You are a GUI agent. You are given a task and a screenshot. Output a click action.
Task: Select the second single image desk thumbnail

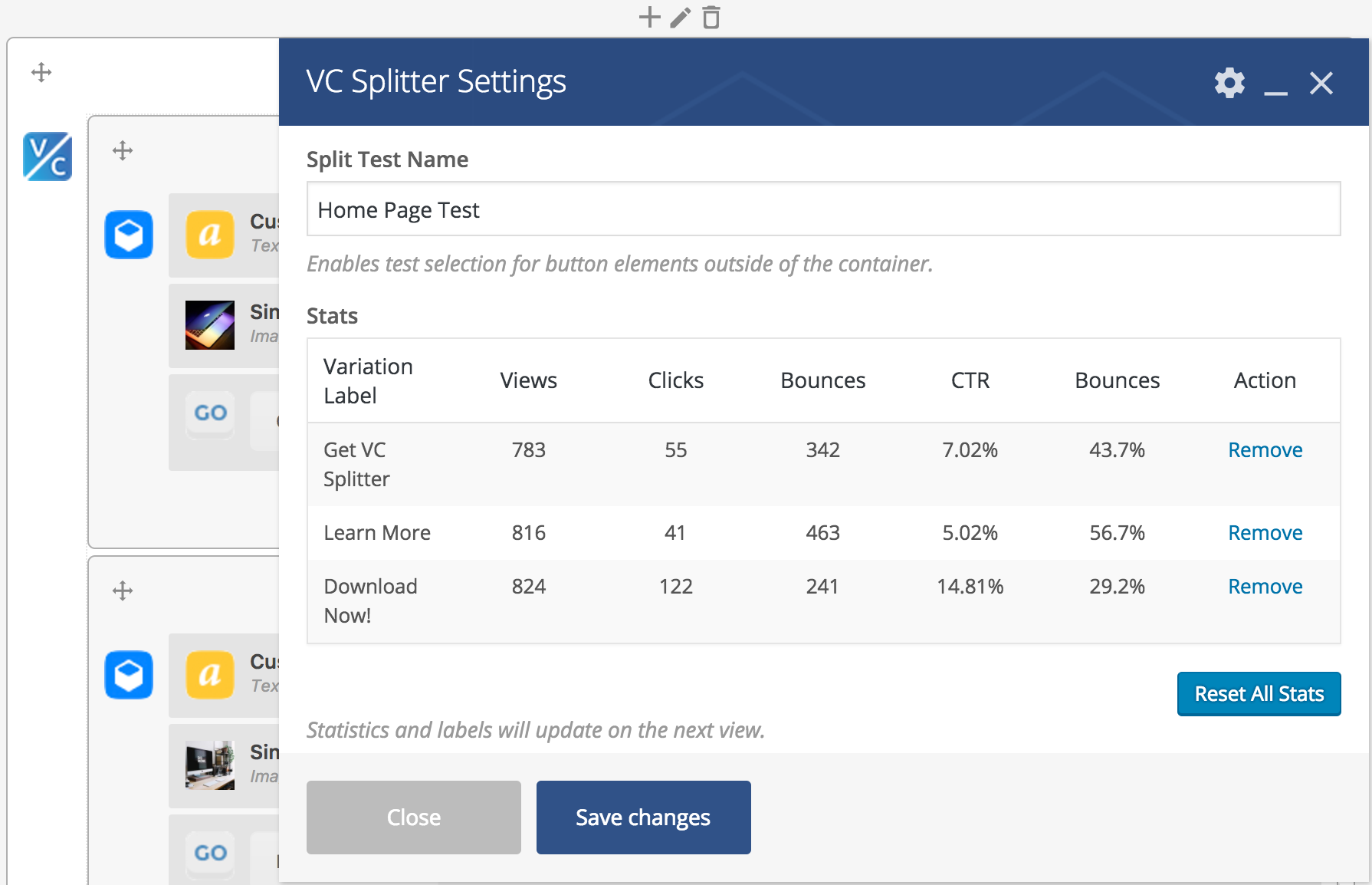pyautogui.click(x=210, y=765)
